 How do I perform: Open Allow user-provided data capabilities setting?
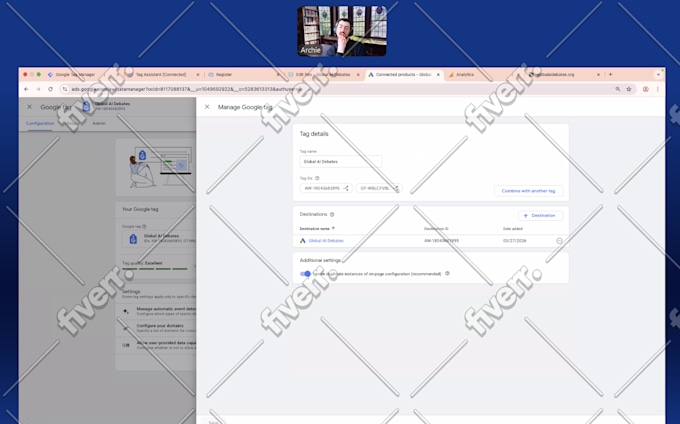[158, 345]
